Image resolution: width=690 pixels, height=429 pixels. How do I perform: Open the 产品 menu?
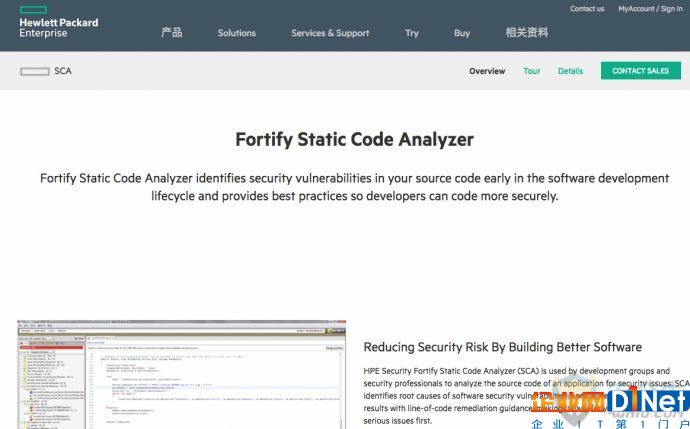click(172, 33)
